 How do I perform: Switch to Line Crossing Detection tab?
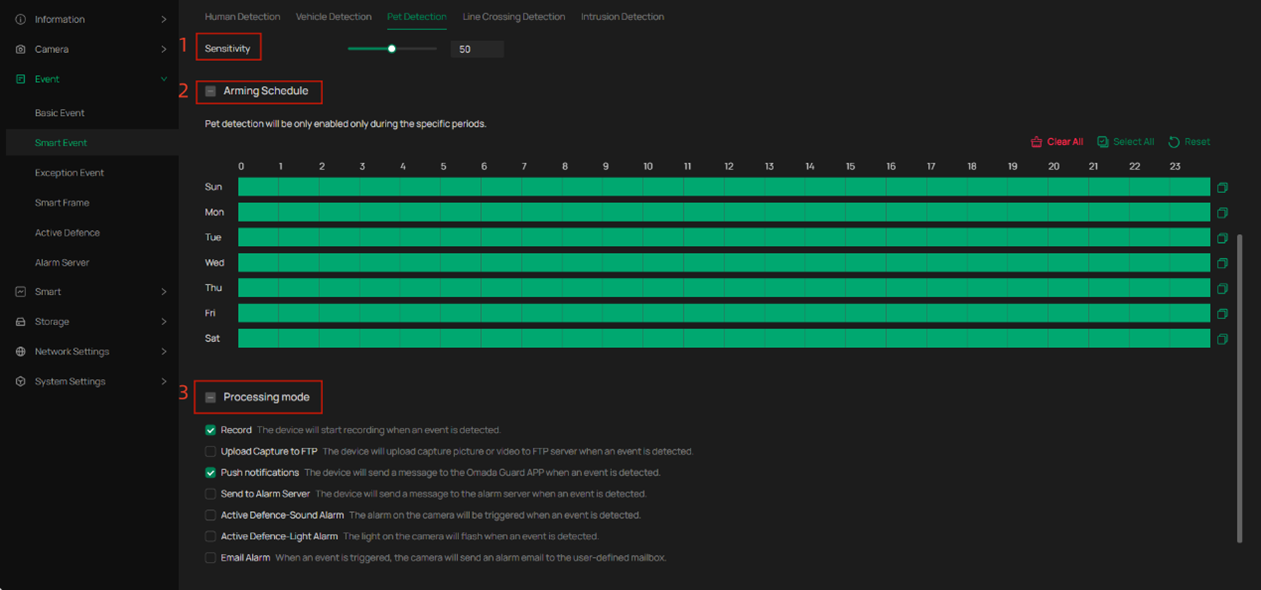click(x=513, y=17)
